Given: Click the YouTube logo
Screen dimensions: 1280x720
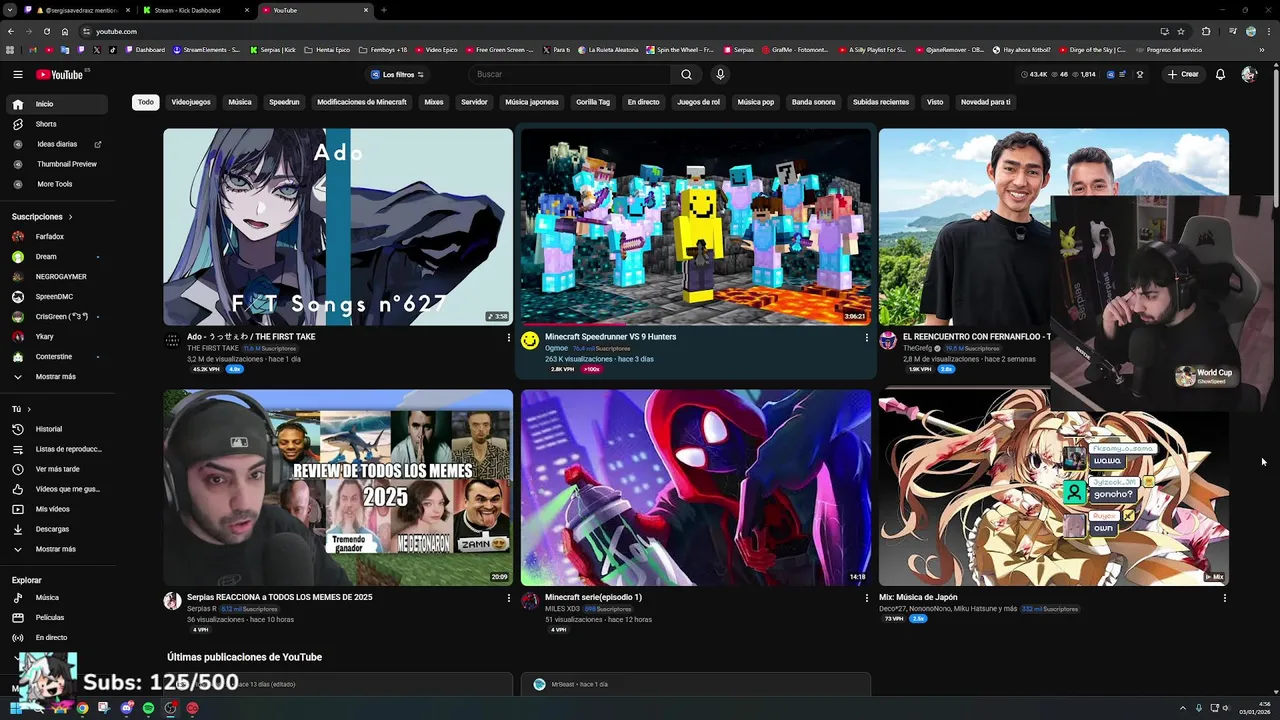Looking at the screenshot, I should pyautogui.click(x=61, y=74).
